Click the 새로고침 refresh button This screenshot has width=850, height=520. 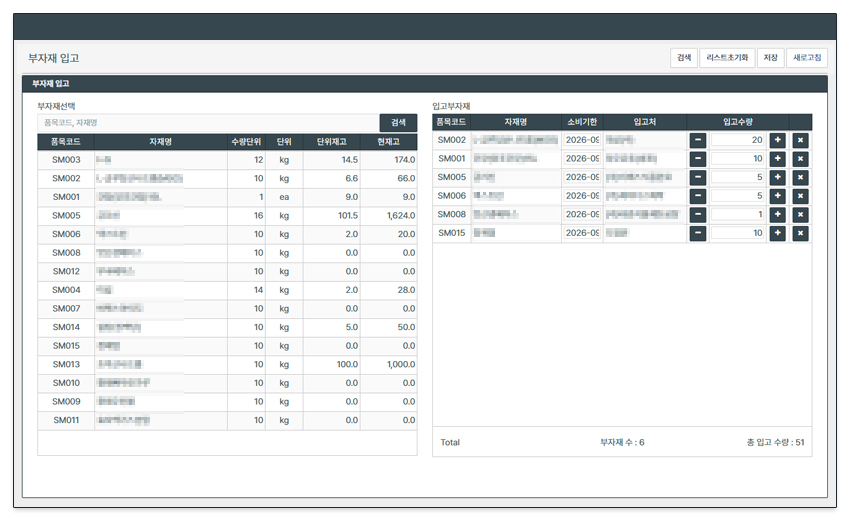tap(807, 58)
